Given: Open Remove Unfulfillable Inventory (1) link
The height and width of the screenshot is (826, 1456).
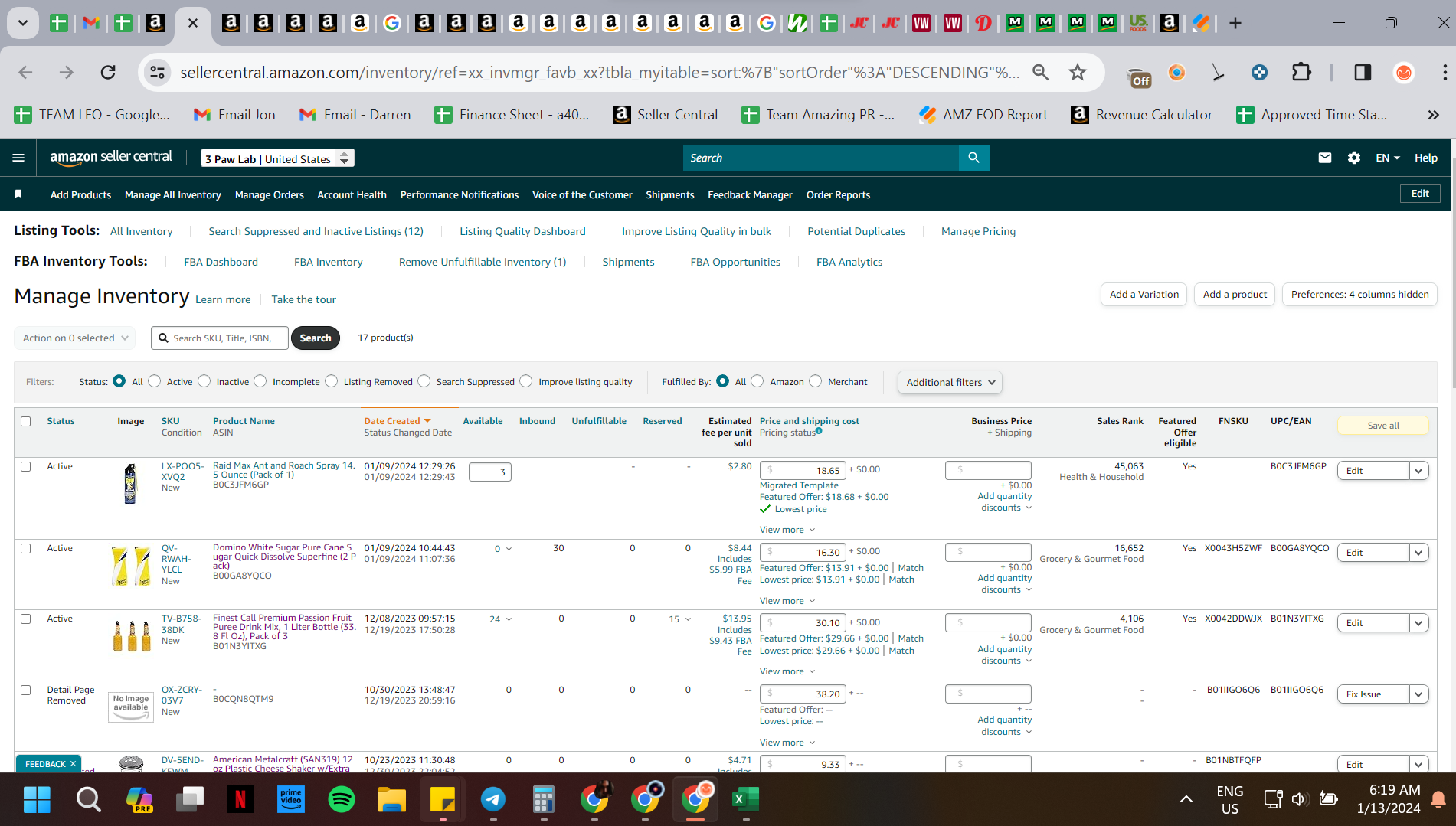Looking at the screenshot, I should [x=483, y=262].
